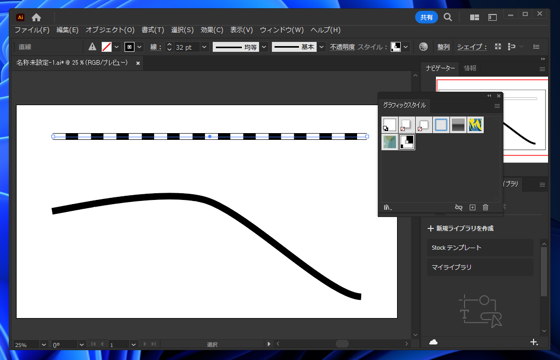This screenshot has height=360, width=560.
Task: Click the black stroke color swatch
Action: [x=129, y=47]
